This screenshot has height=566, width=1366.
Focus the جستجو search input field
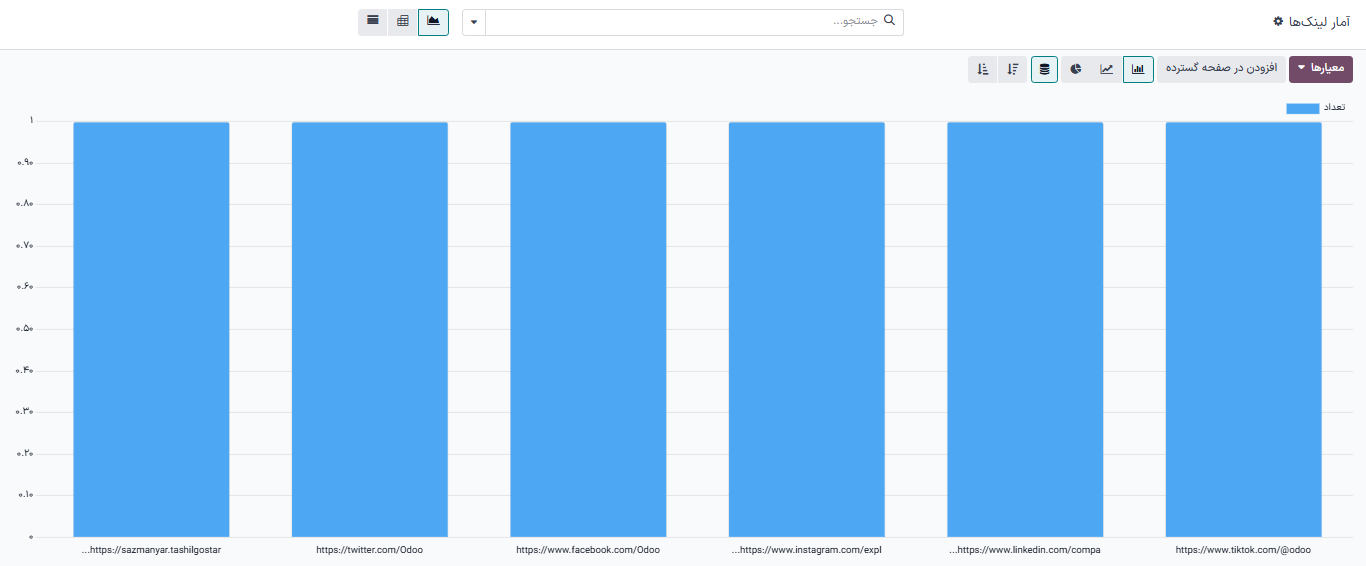690,22
